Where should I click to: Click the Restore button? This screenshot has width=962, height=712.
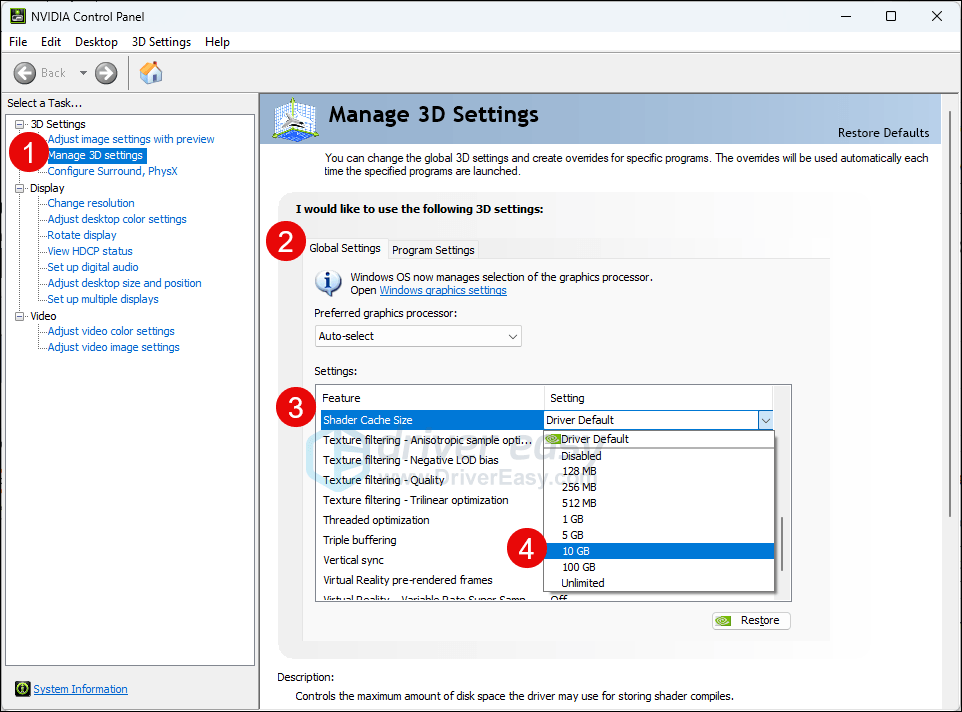coord(751,620)
